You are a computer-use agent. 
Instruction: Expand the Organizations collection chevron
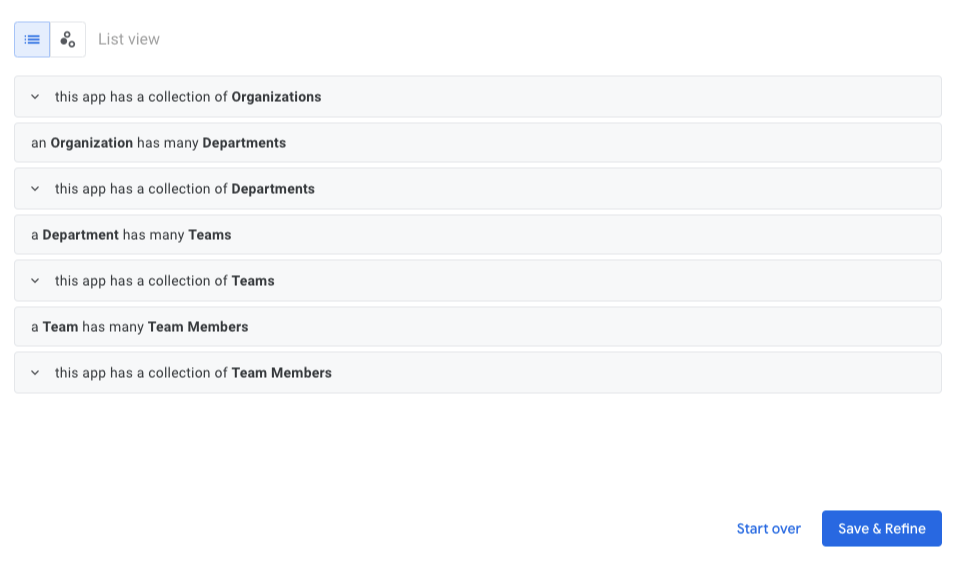click(35, 97)
